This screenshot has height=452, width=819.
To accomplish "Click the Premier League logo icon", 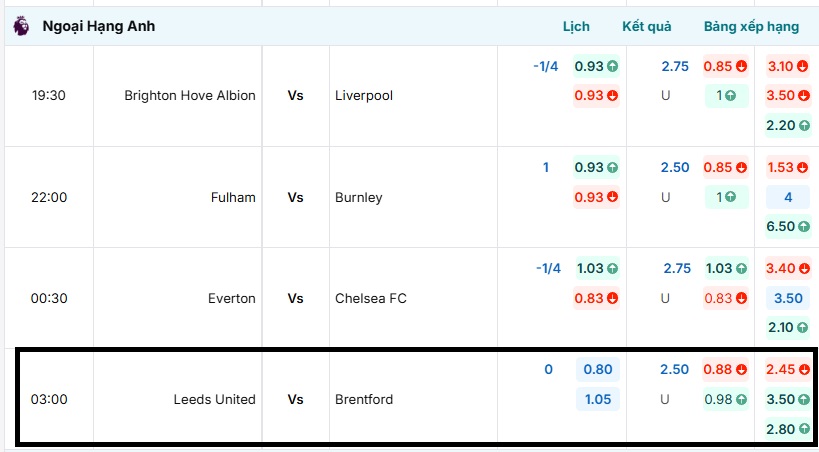I will pyautogui.click(x=21, y=26).
